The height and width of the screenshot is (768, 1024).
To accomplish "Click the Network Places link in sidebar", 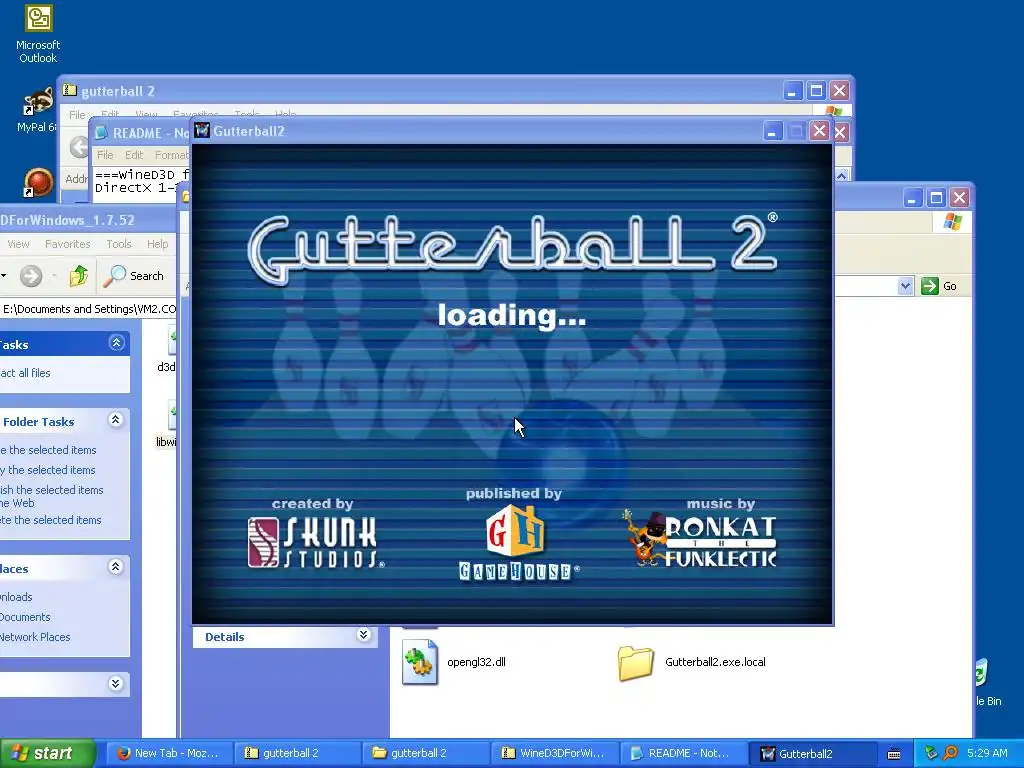I will (x=35, y=637).
